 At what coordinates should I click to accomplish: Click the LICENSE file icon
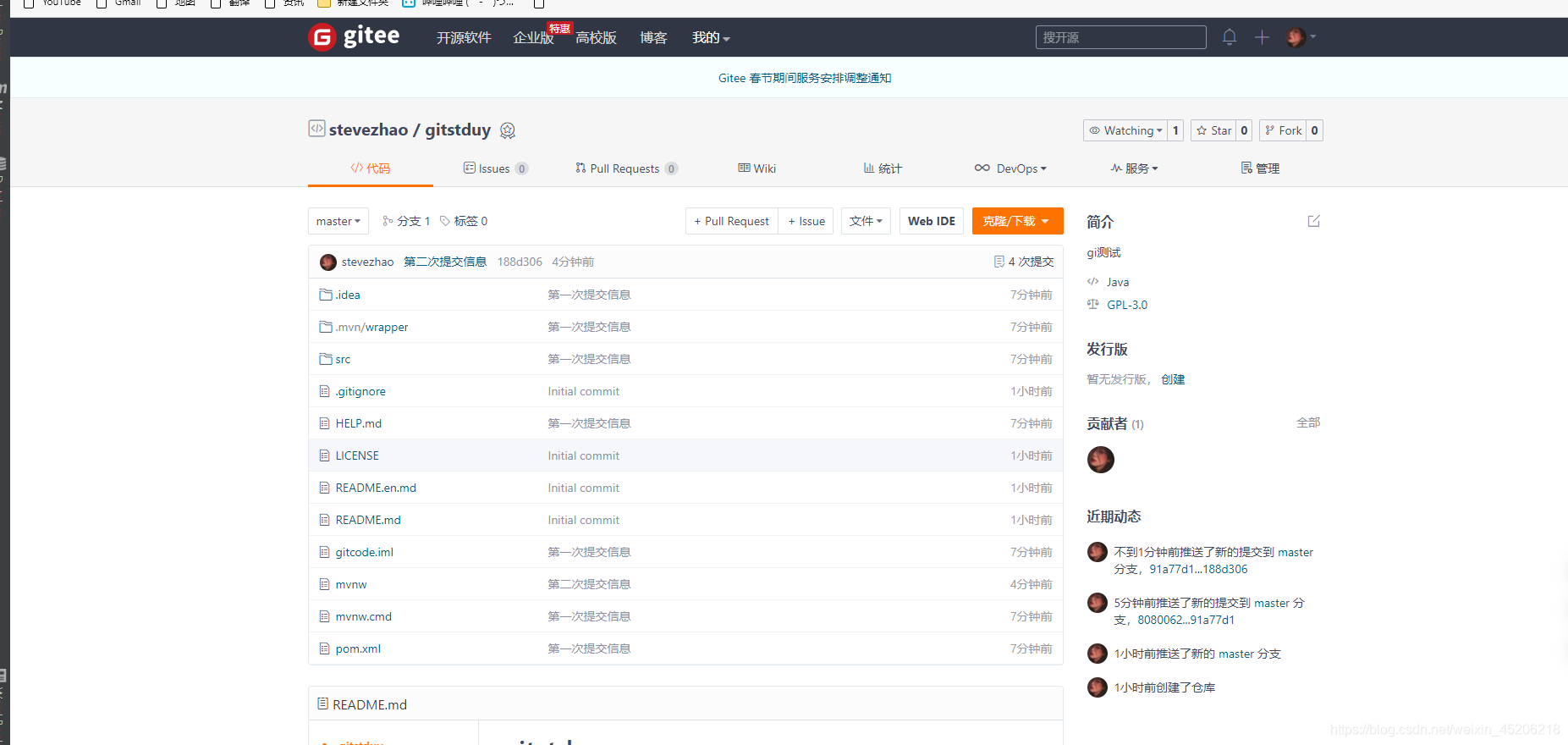(324, 455)
